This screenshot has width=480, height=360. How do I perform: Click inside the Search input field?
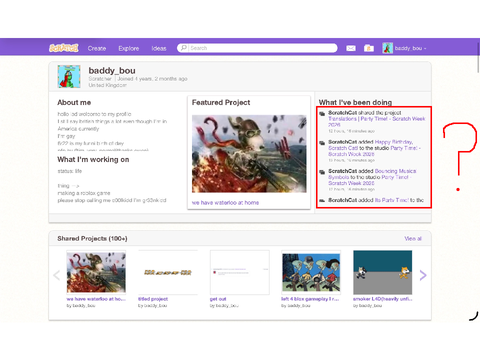pyautogui.click(x=257, y=48)
